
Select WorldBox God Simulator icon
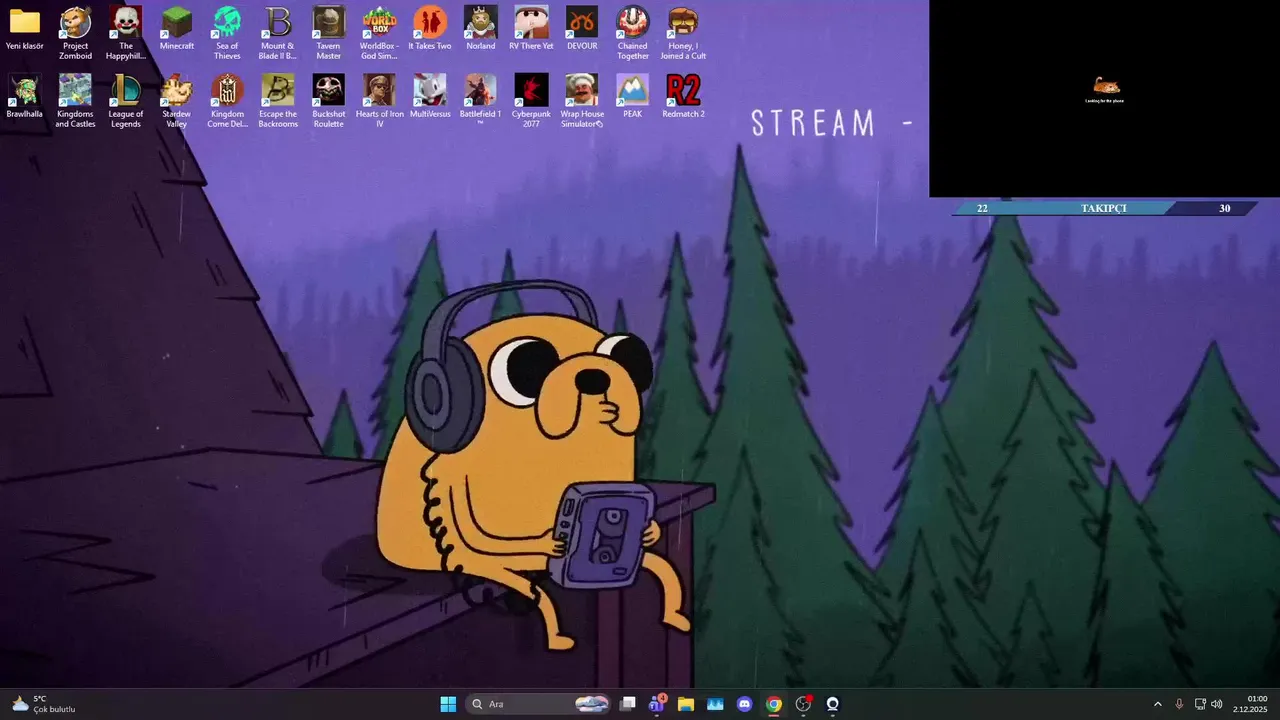pos(379,33)
